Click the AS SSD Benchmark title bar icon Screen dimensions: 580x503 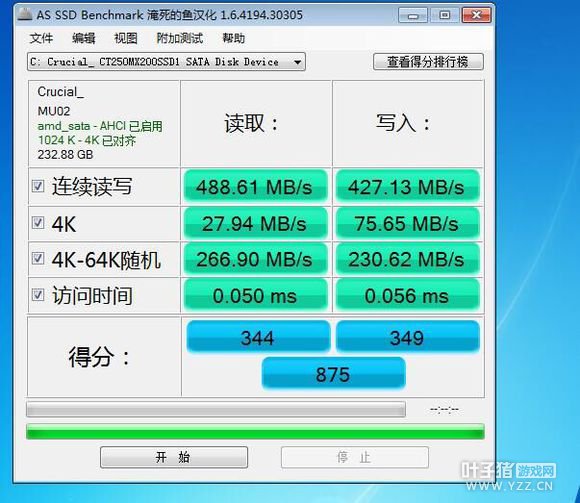pyautogui.click(x=25, y=14)
